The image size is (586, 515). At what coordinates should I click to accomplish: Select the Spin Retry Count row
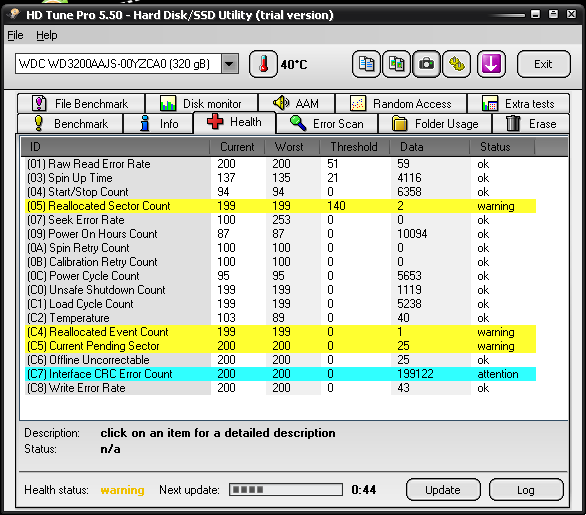point(280,248)
